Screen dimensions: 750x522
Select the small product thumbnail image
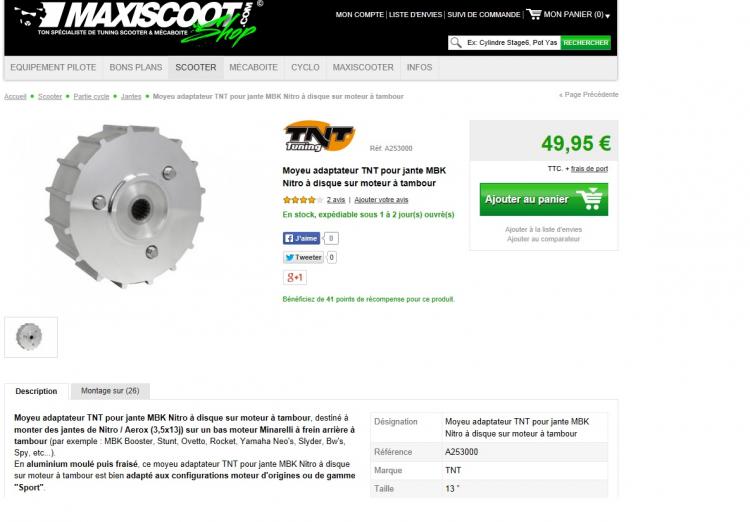click(31, 337)
